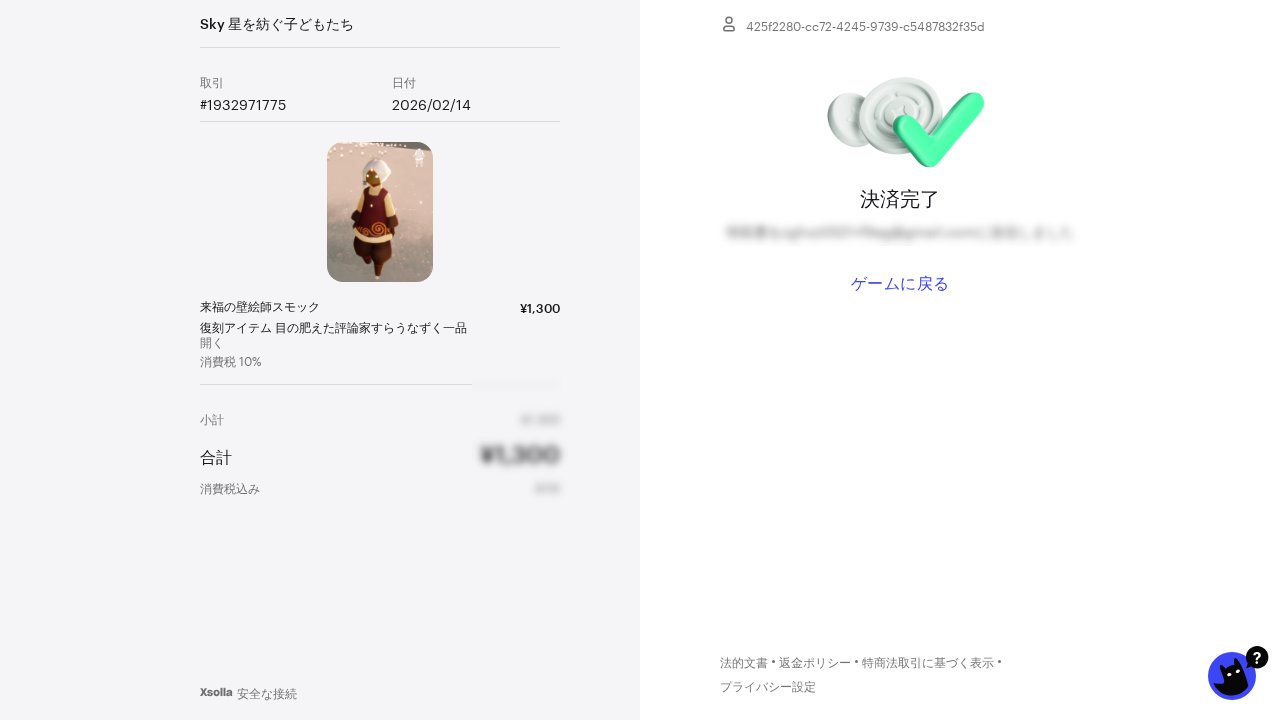
Task: Click the 安全な接続 secure connection label
Action: click(267, 693)
